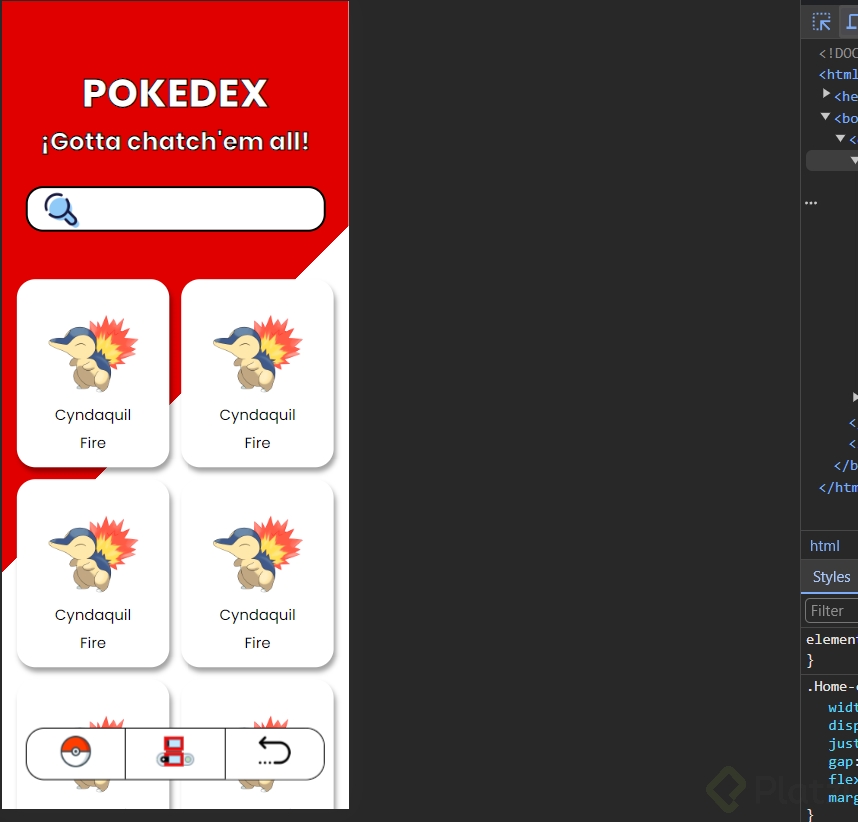Select the DevTools inspect element picker icon
Screen dimensions: 858x822
[x=821, y=22]
